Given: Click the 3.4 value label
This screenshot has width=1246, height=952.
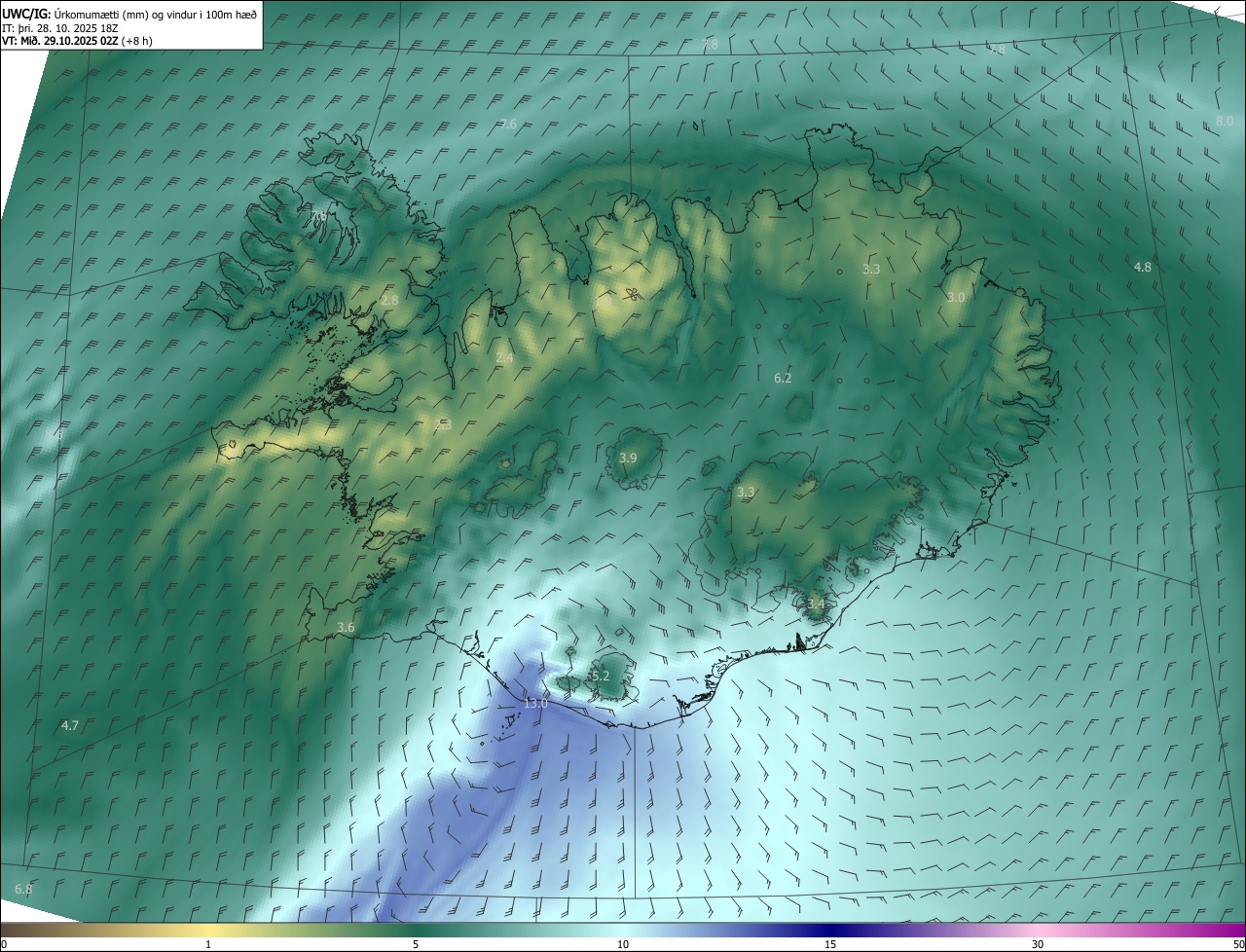Looking at the screenshot, I should (x=816, y=604).
